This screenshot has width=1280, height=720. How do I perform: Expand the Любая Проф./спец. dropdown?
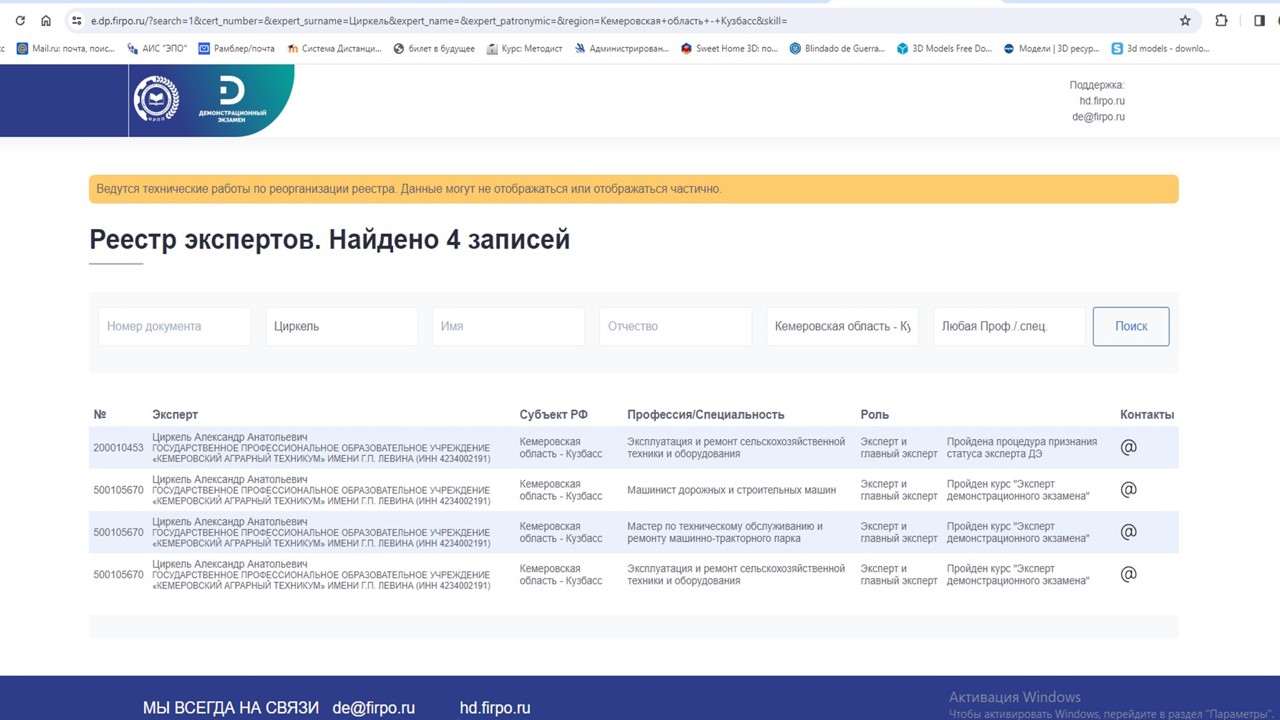(x=1008, y=326)
